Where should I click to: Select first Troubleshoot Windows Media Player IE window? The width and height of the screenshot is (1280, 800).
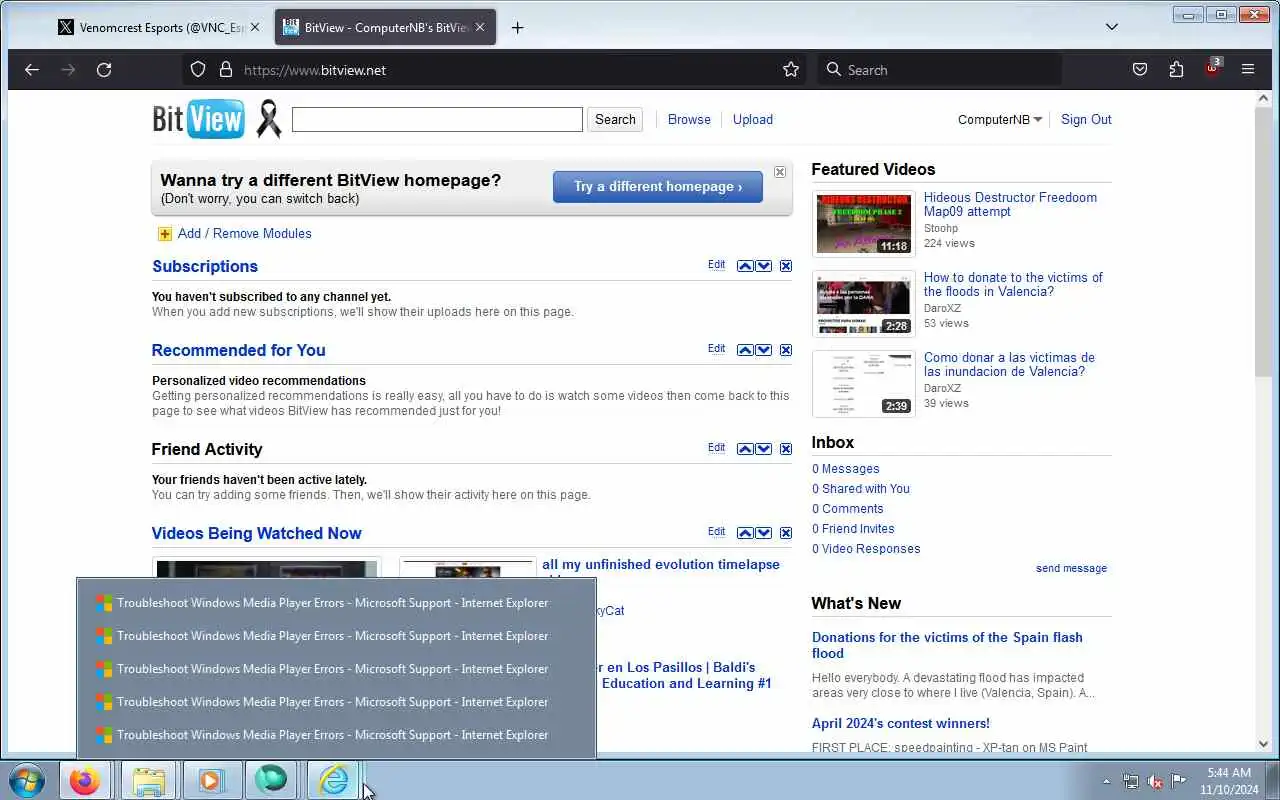336,603
